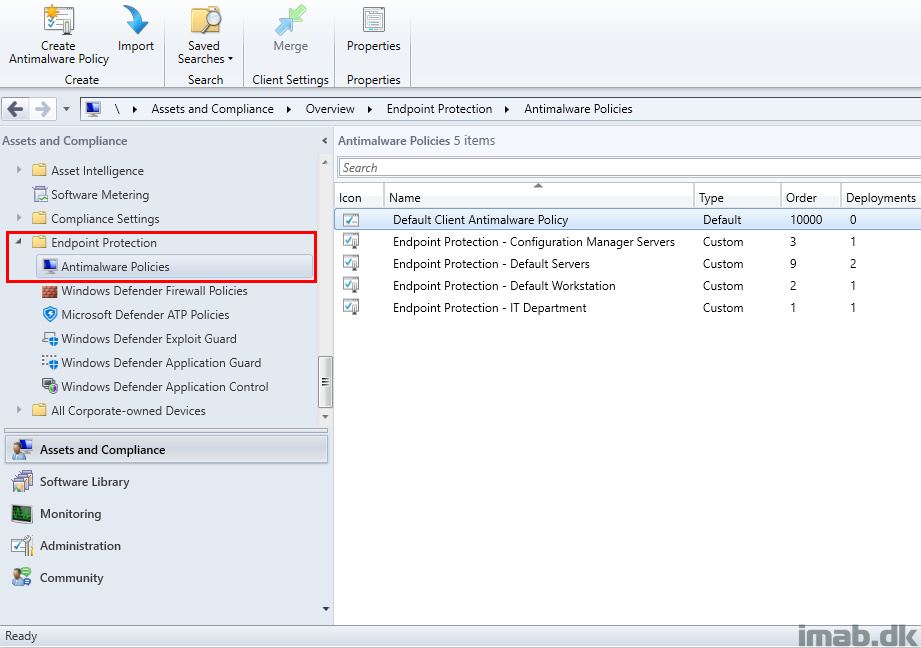Image resolution: width=921 pixels, height=648 pixels.
Task: Collapse the Endpoint Protection tree node
Action: coord(19,241)
